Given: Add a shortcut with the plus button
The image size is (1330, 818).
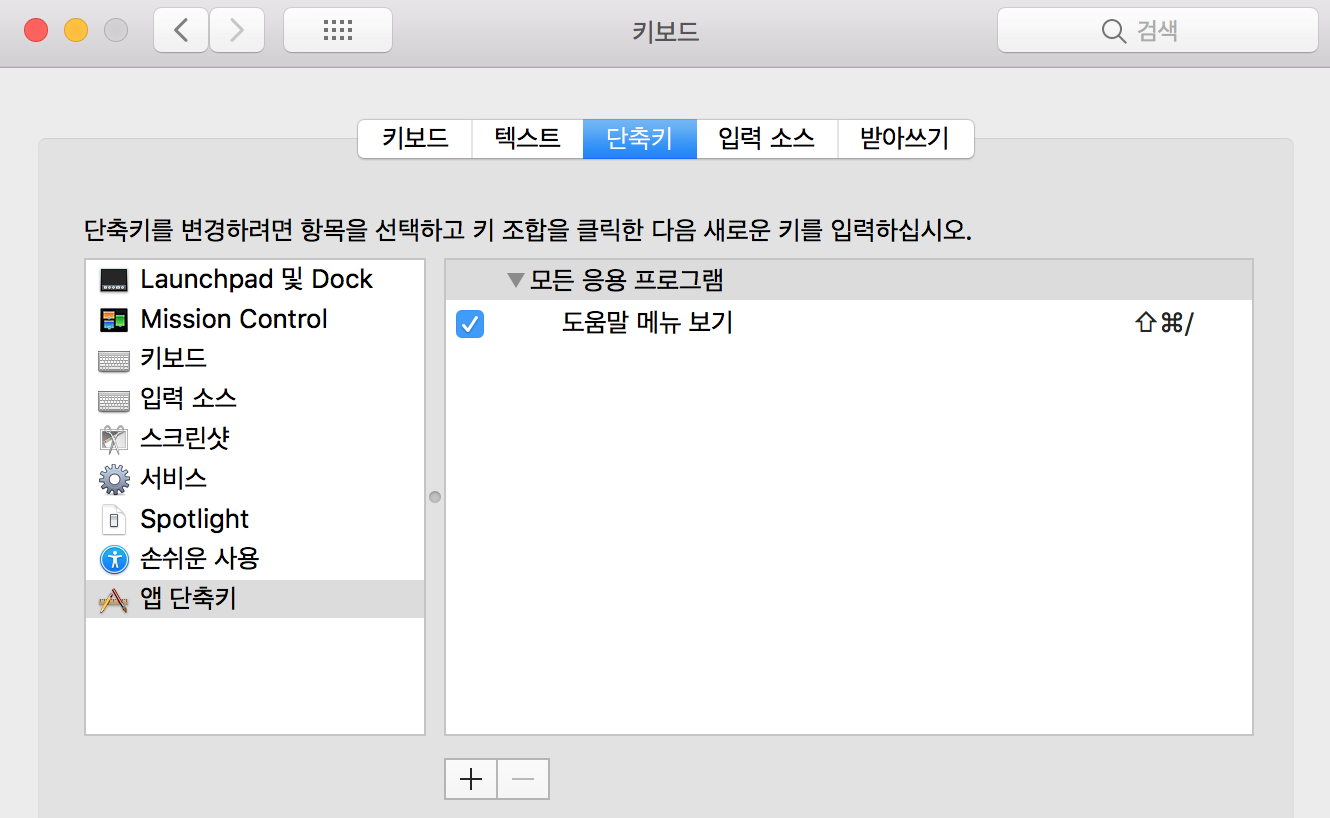Looking at the screenshot, I should click(x=471, y=779).
